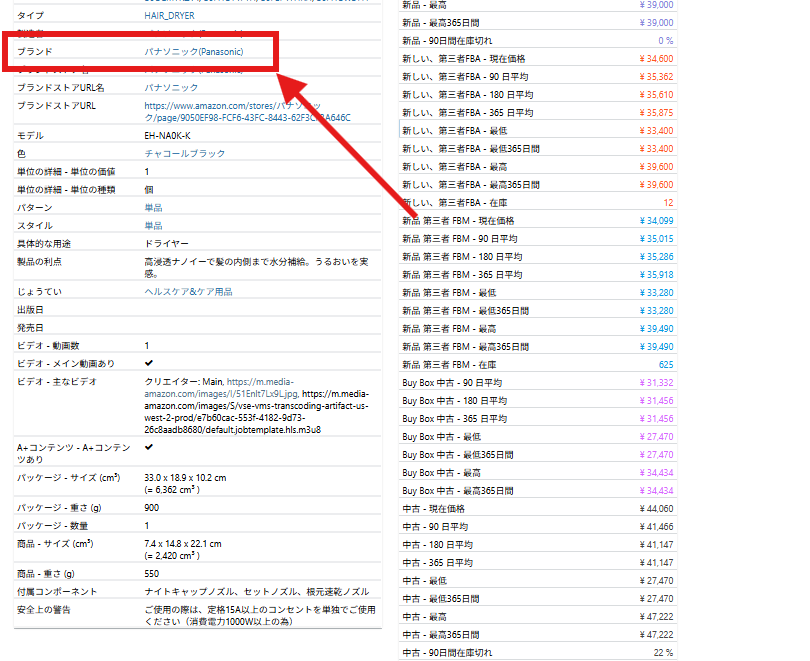Click 単品 in the パターン row
This screenshot has height=661, width=810.
(154, 208)
